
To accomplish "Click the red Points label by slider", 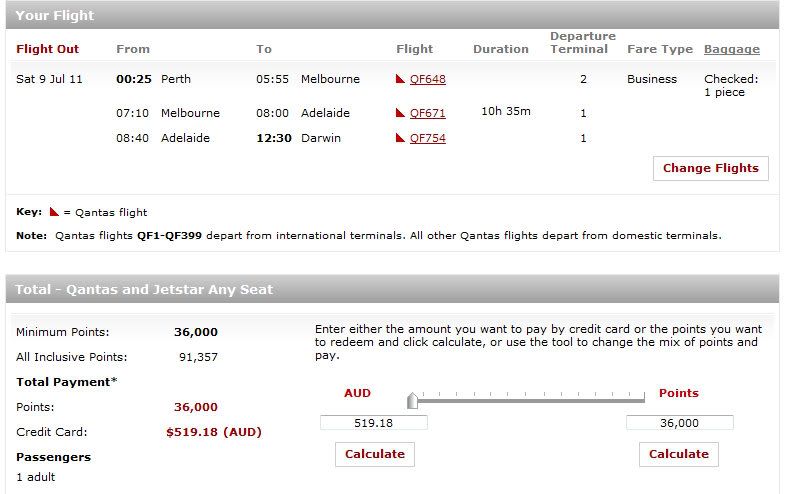I will [x=679, y=393].
